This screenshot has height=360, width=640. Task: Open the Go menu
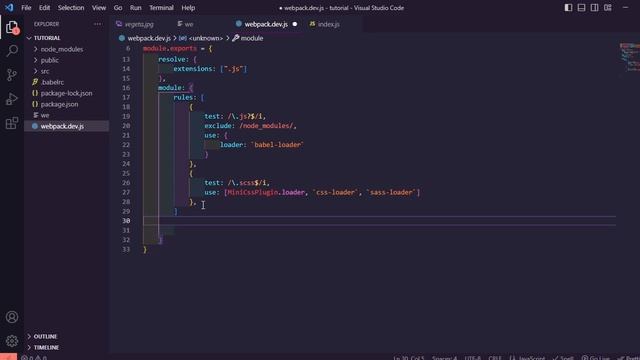tap(118, 7)
